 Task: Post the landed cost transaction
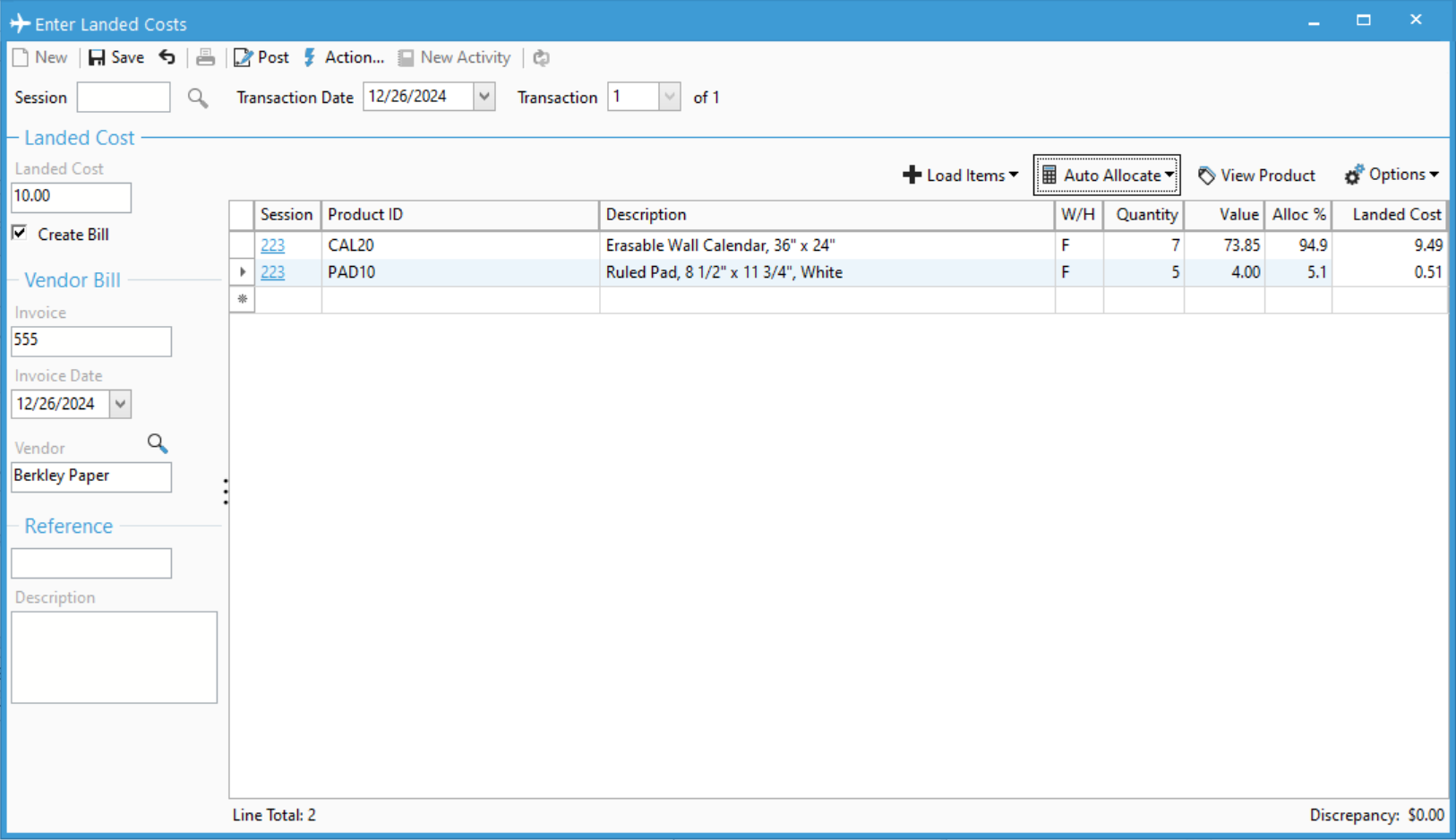click(x=261, y=57)
